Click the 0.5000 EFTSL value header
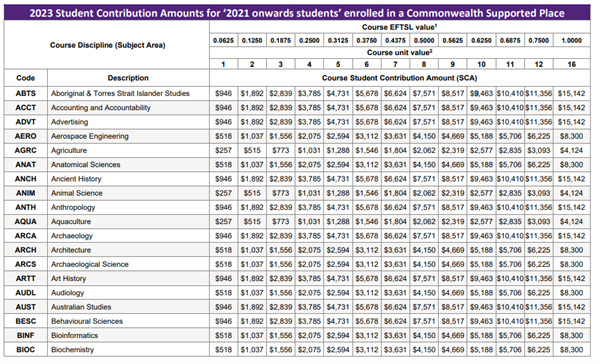 [424, 40]
